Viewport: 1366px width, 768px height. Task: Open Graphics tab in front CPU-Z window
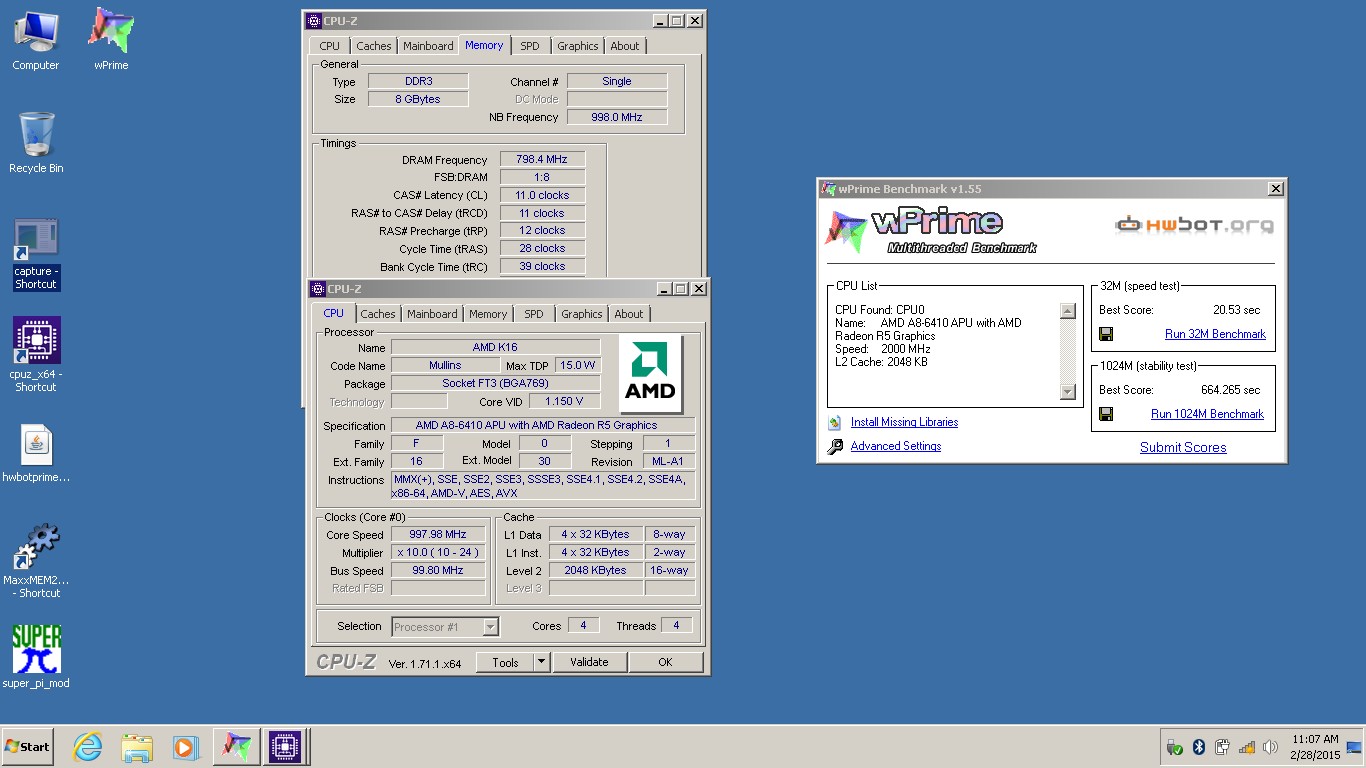[x=582, y=314]
